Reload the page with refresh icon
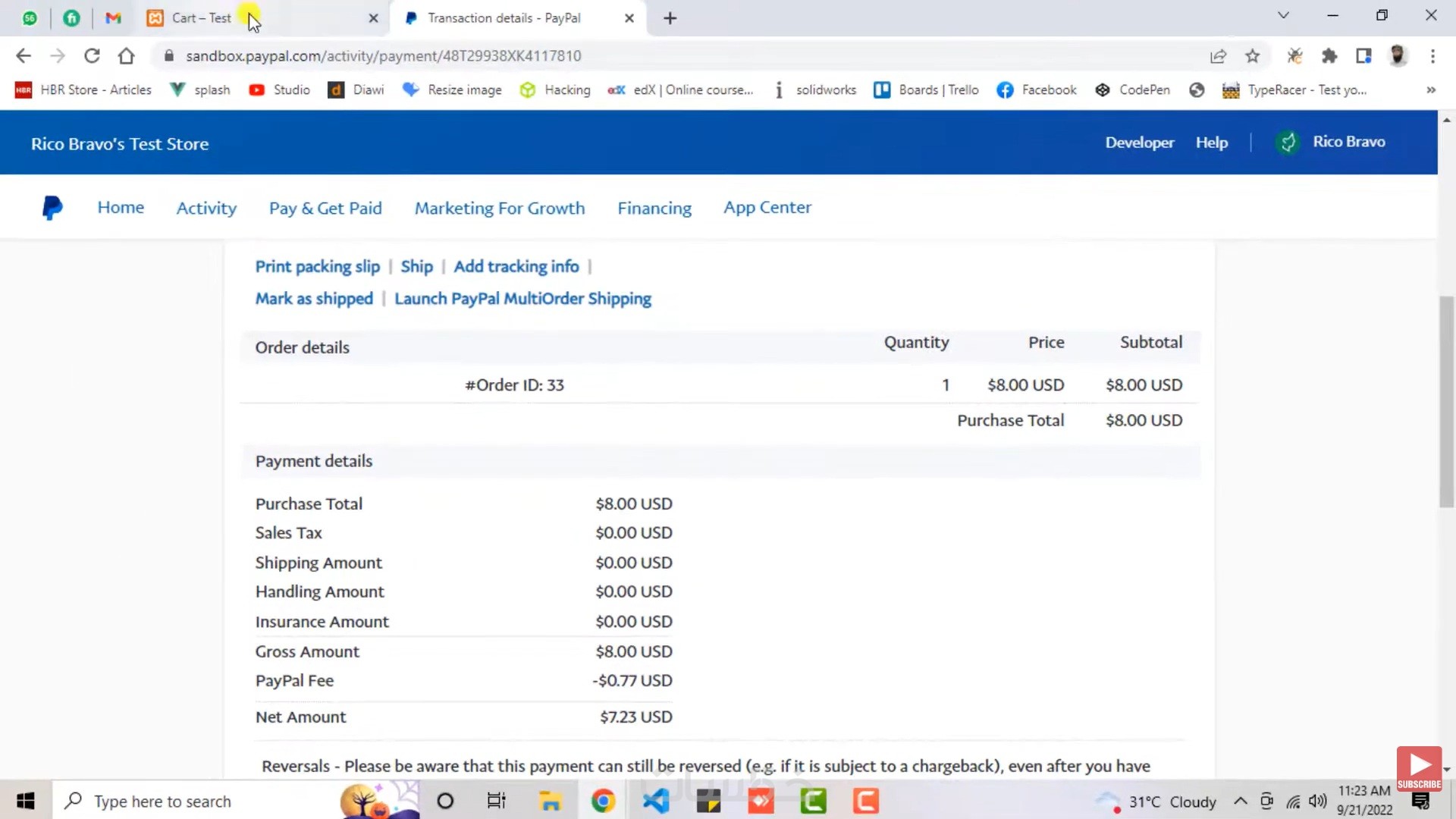Screen dimensions: 1456x819 [92, 56]
